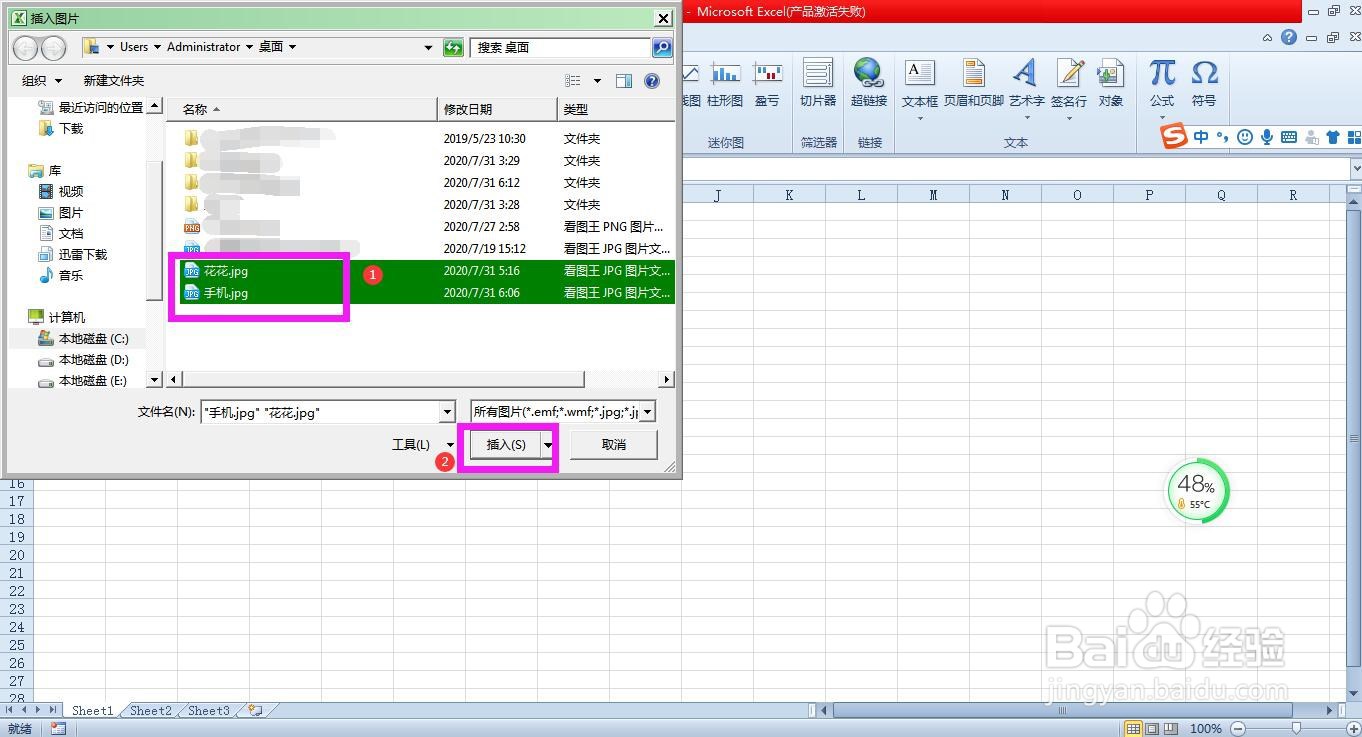This screenshot has height=737, width=1362.
Task: Open the Organize (组织) dropdown
Action: (x=42, y=81)
